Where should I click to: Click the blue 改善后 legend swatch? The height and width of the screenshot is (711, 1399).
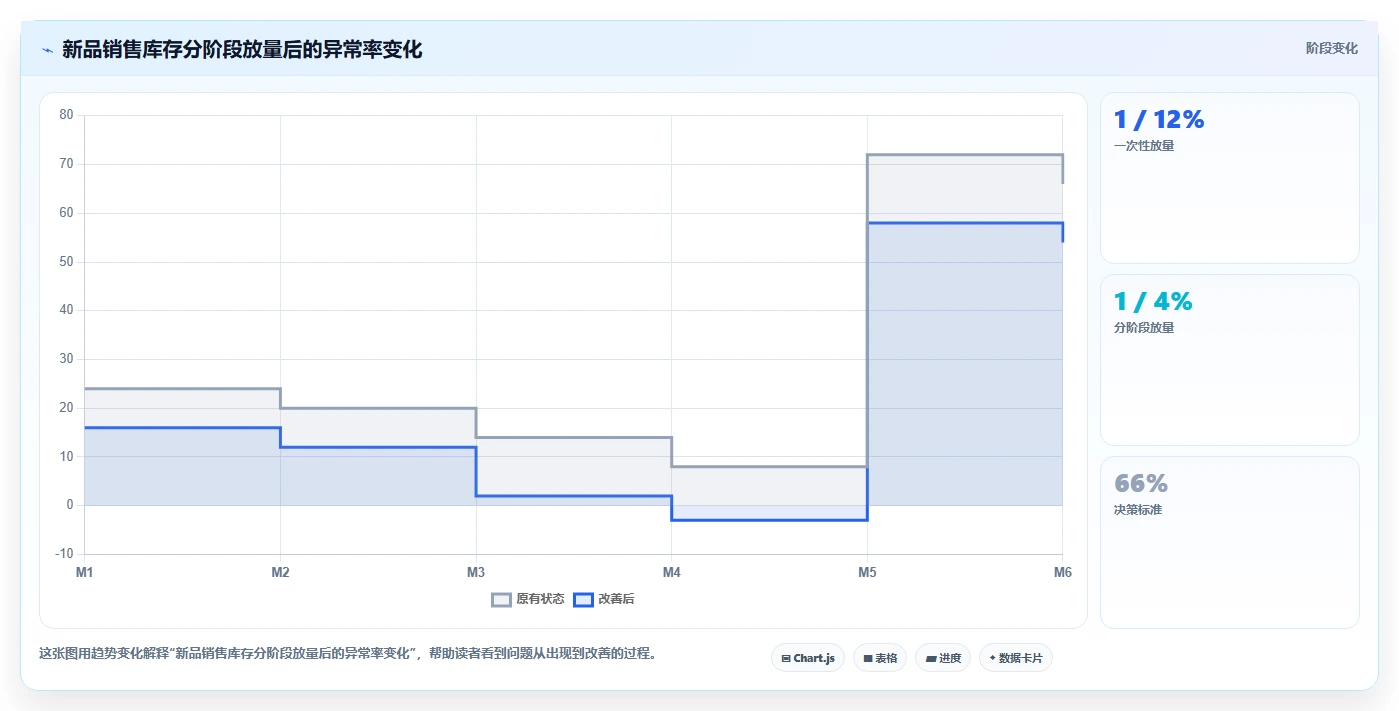583,600
